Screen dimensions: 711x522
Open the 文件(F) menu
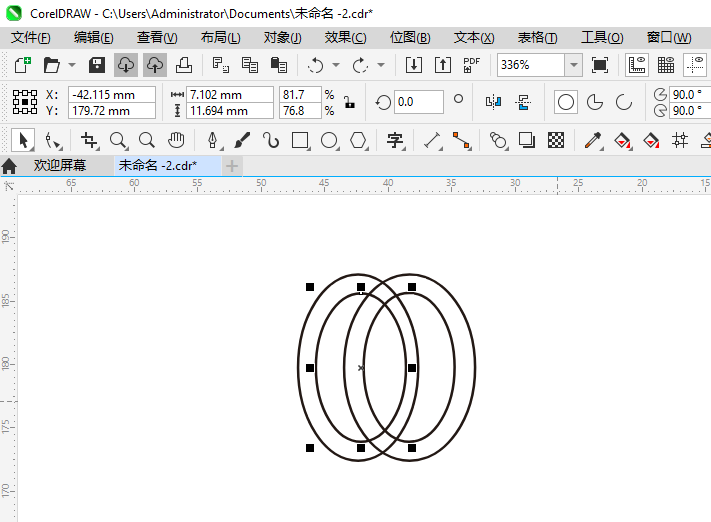(x=30, y=37)
